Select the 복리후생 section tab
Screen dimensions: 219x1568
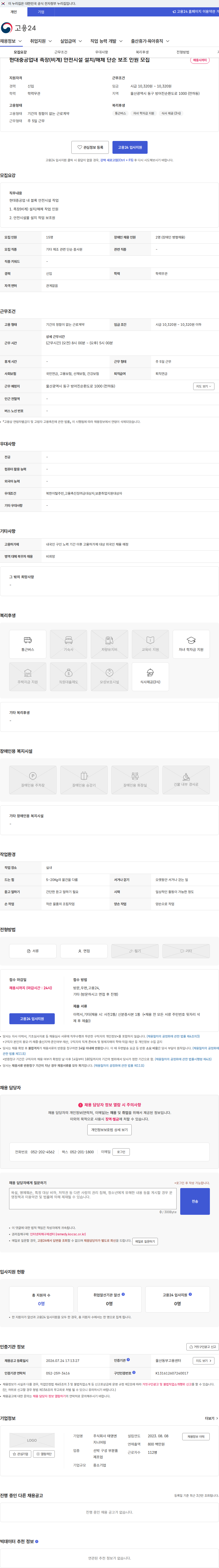(x=142, y=52)
